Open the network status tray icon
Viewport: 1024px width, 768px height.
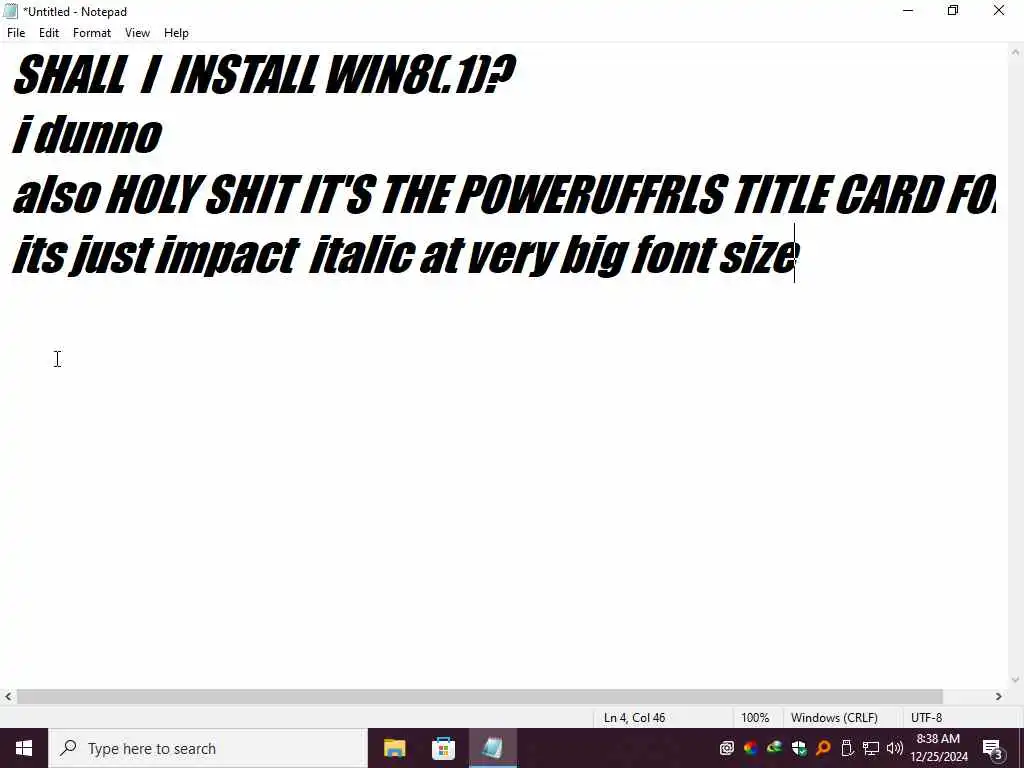coord(871,748)
